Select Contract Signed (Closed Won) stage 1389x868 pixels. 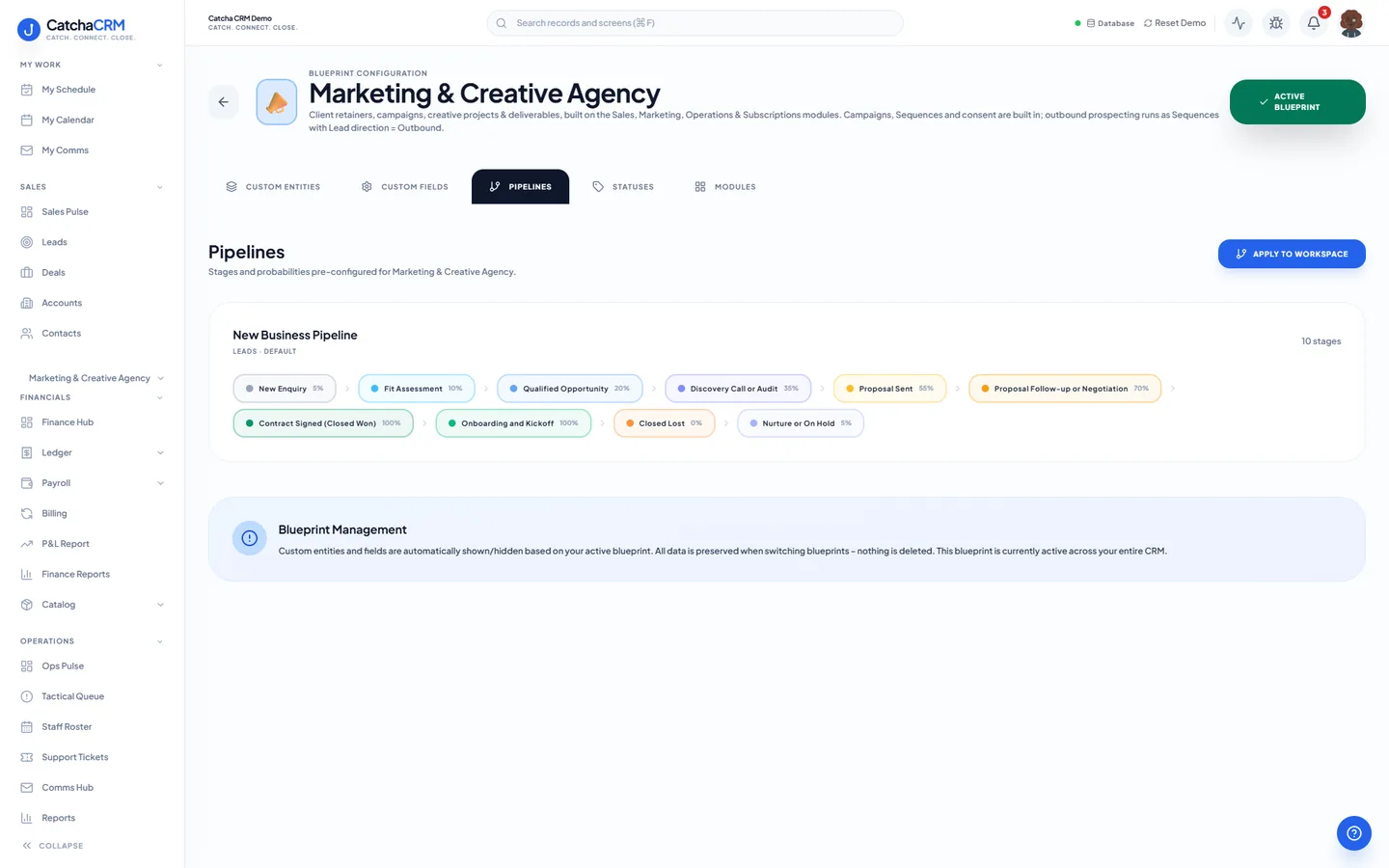(323, 423)
